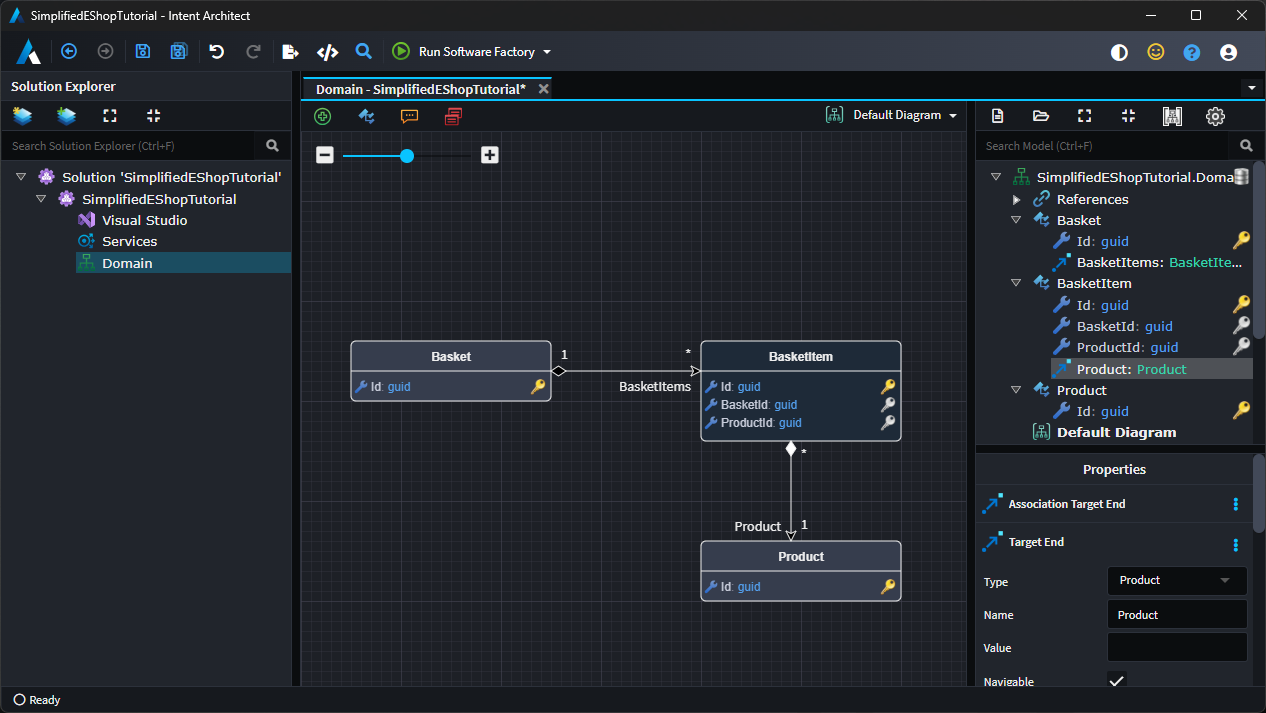Collapse the BasketItem node in model tree
The height and width of the screenshot is (713, 1266).
tap(1016, 284)
